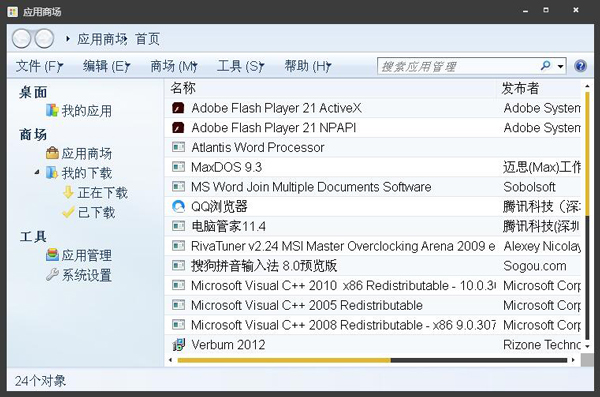The image size is (600, 397).
Task: Click the 应用商场 shopping bag icon
Action: click(x=52, y=153)
